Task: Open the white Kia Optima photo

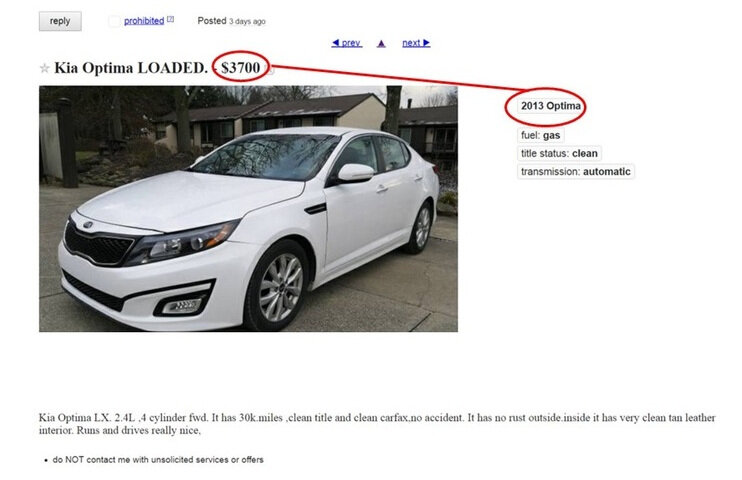Action: tap(248, 209)
